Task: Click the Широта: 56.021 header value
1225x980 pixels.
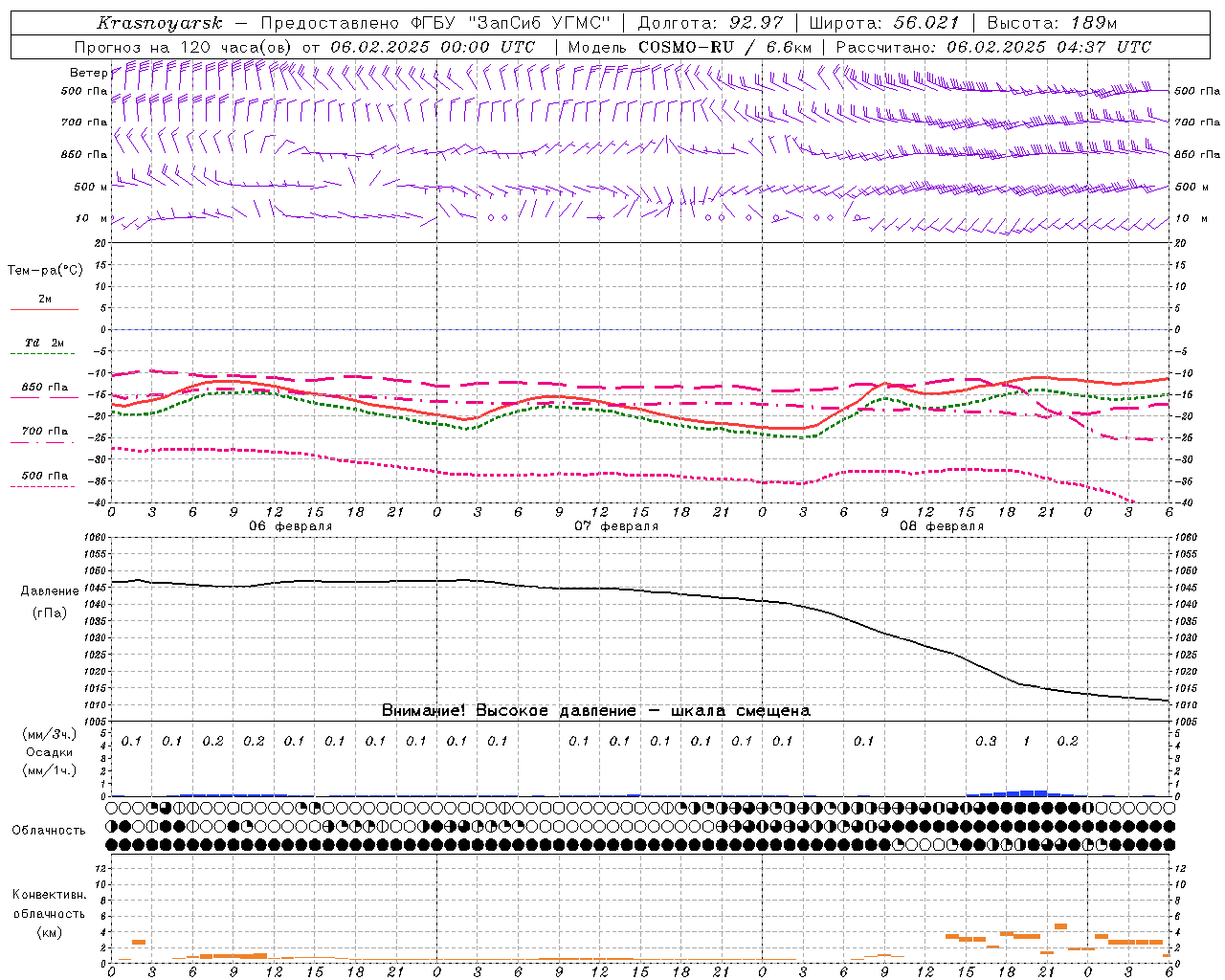Action: click(x=886, y=23)
